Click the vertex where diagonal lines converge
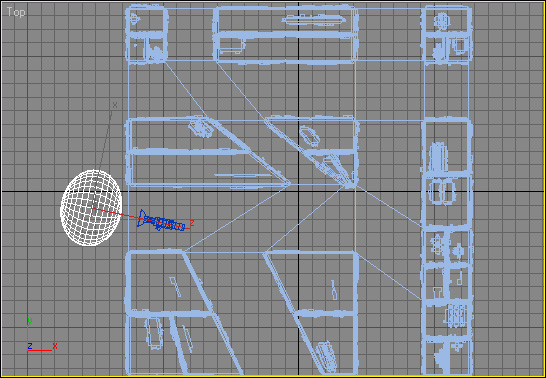Viewport: 546px width, 378px height. [x=349, y=185]
